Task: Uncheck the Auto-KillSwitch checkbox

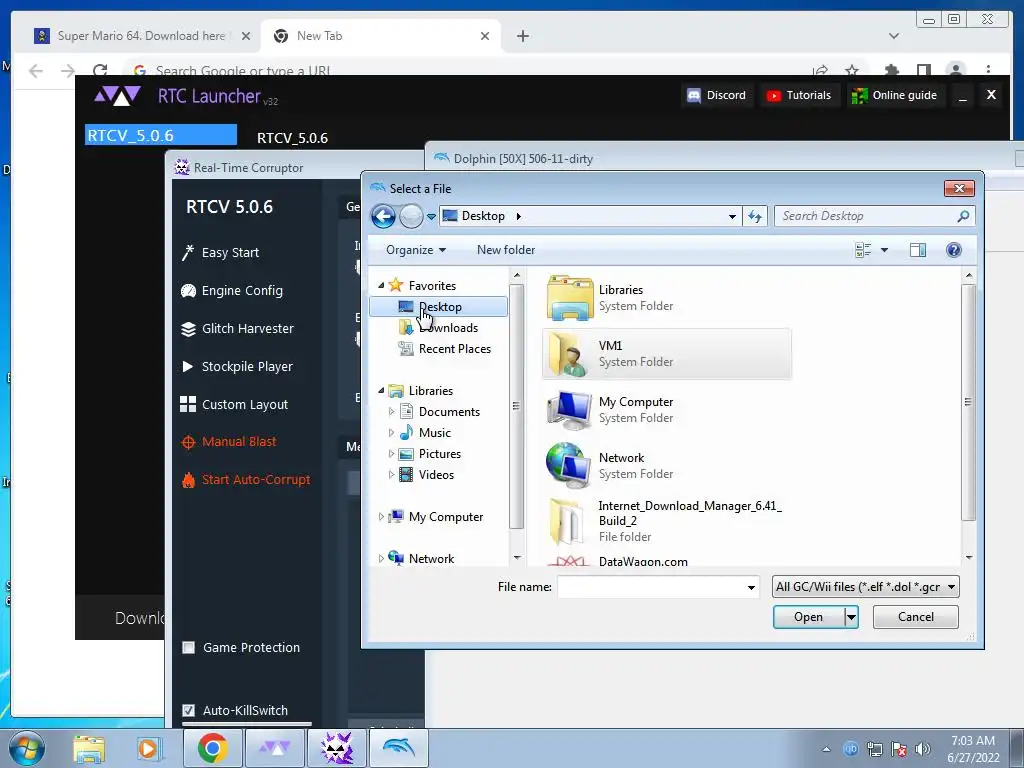Action: point(189,711)
